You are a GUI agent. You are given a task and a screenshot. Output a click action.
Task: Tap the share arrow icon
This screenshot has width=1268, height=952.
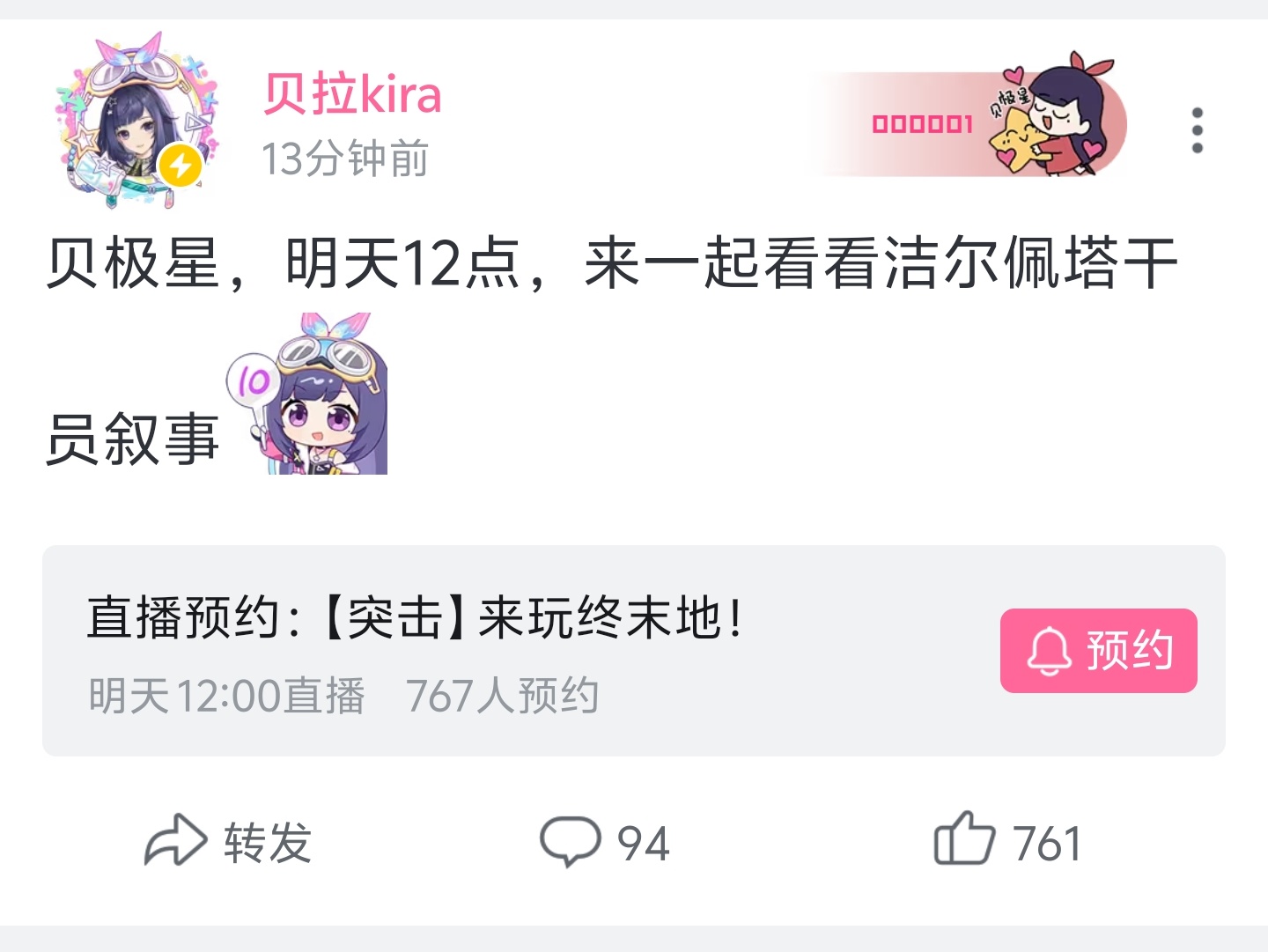175,840
